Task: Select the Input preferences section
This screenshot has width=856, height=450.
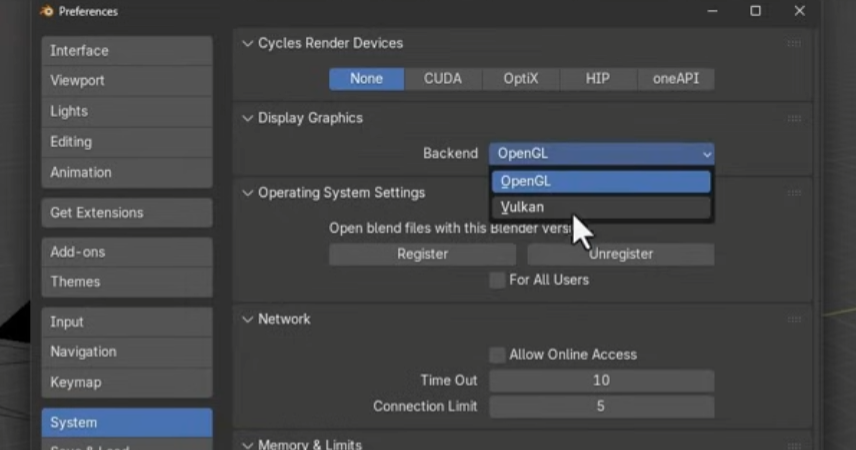Action: coord(127,322)
